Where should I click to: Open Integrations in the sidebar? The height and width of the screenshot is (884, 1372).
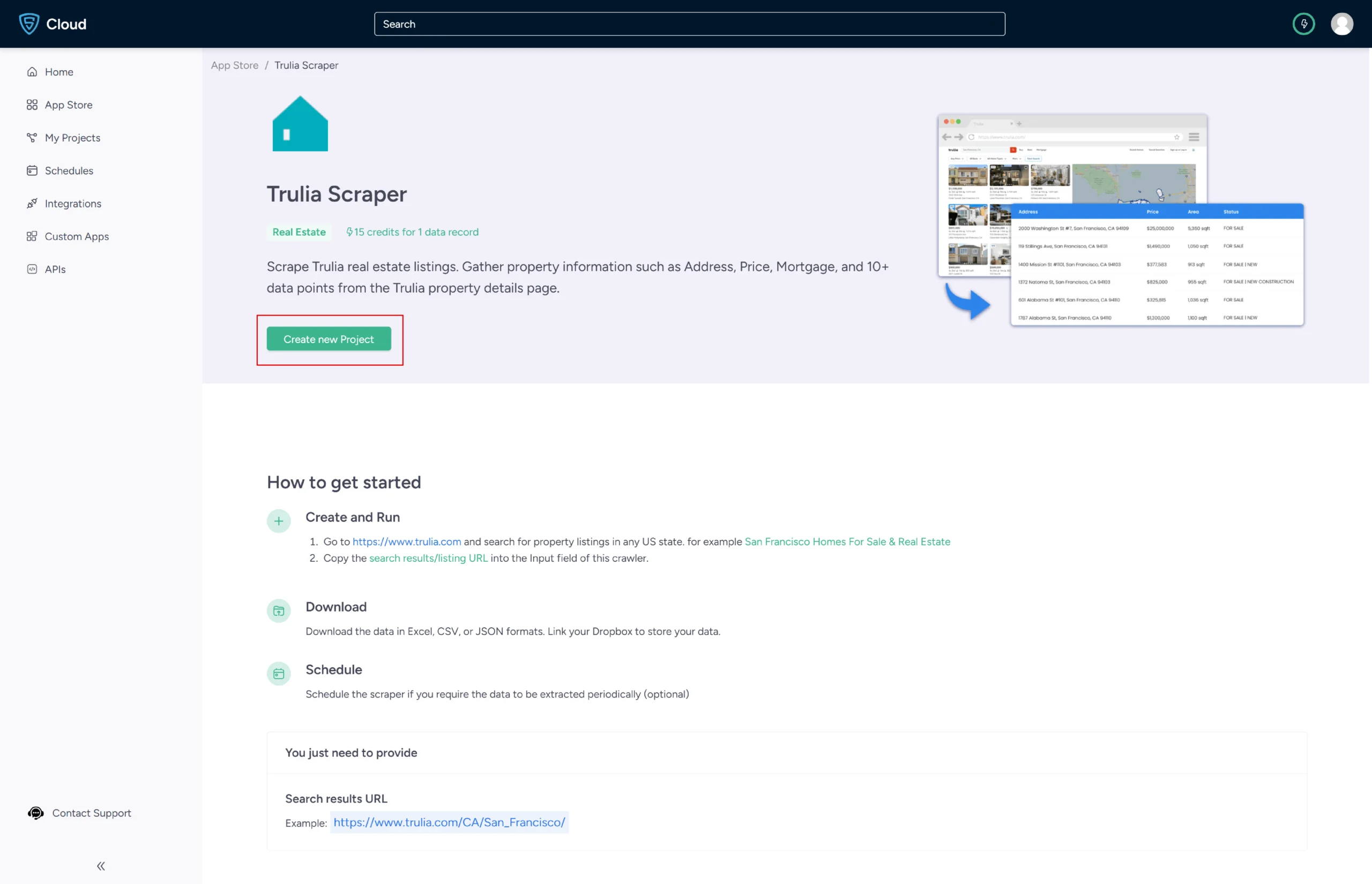click(x=73, y=203)
